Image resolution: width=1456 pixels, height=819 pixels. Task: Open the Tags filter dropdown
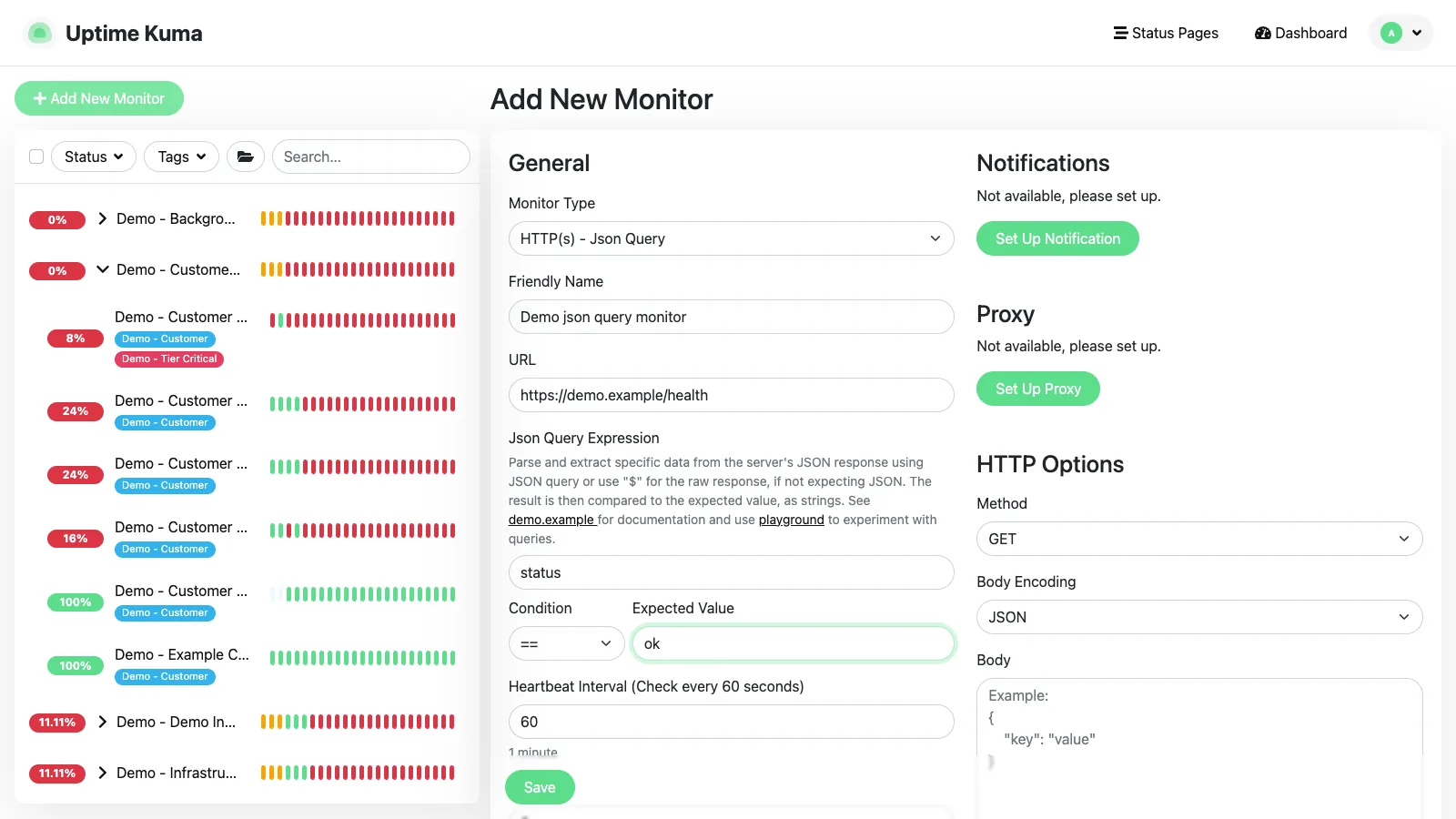pos(181,157)
